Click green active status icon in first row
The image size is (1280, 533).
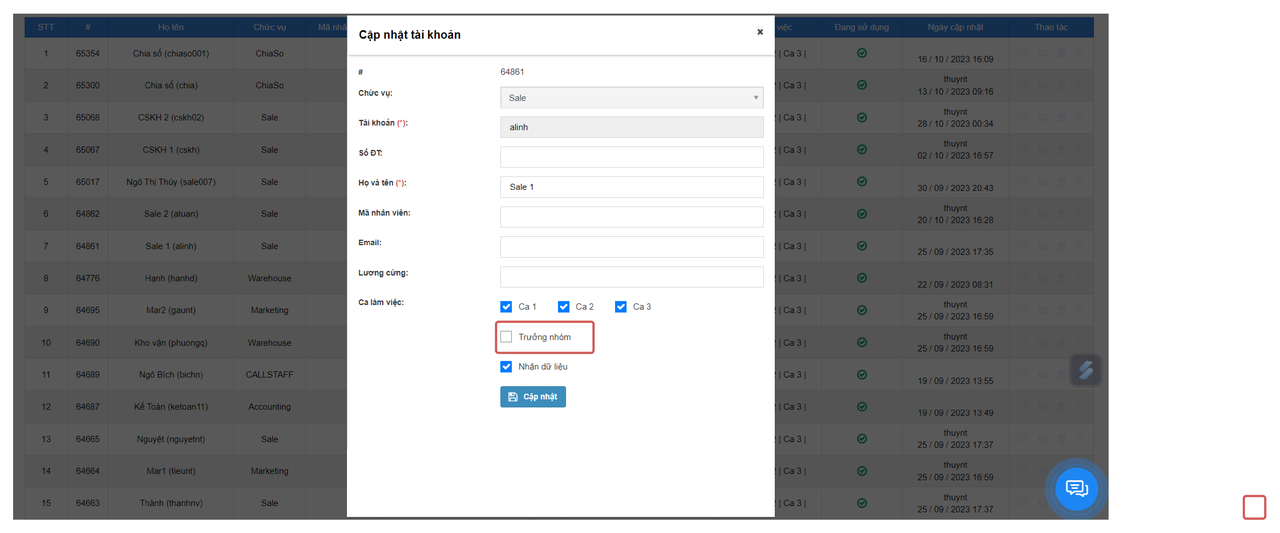pos(862,53)
